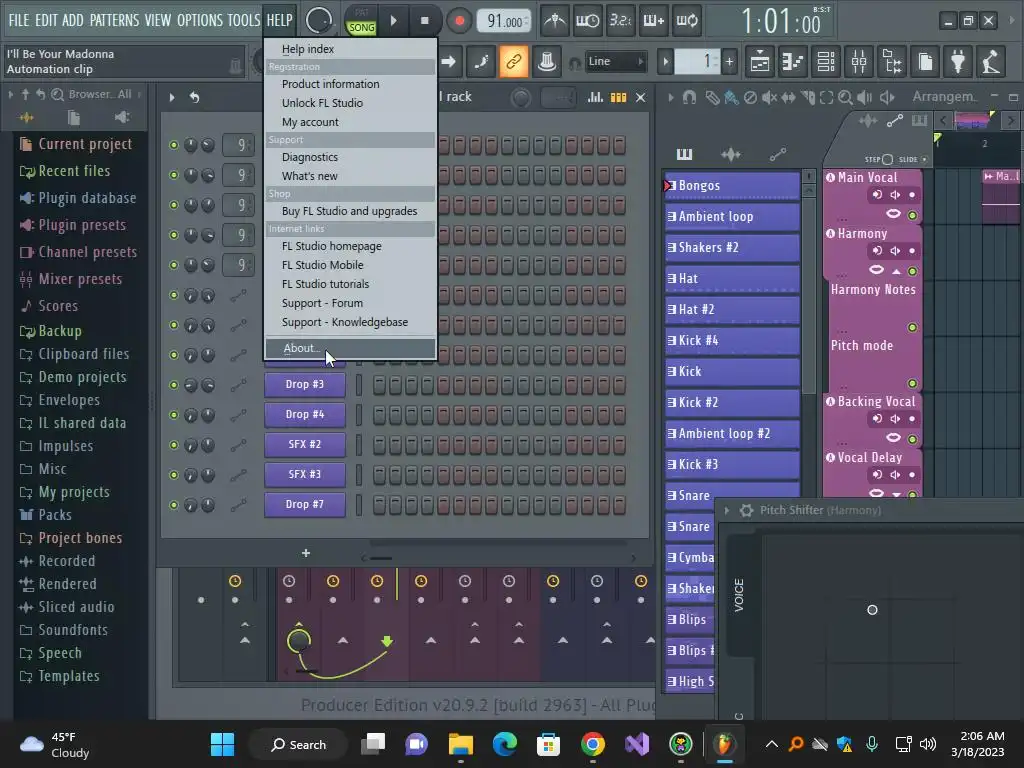Click the Record button
The height and width of the screenshot is (768, 1024).
[x=459, y=21]
